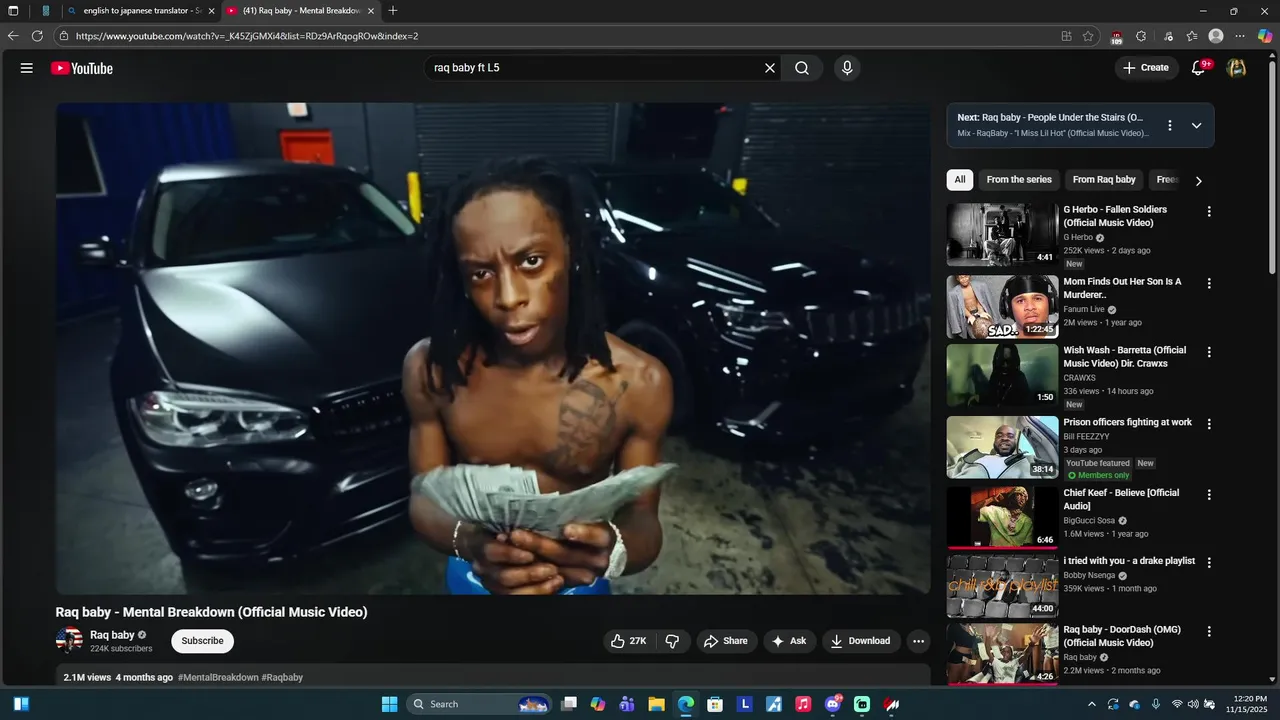The width and height of the screenshot is (1280, 720).
Task: Add page to favorites star icon
Action: (1088, 36)
